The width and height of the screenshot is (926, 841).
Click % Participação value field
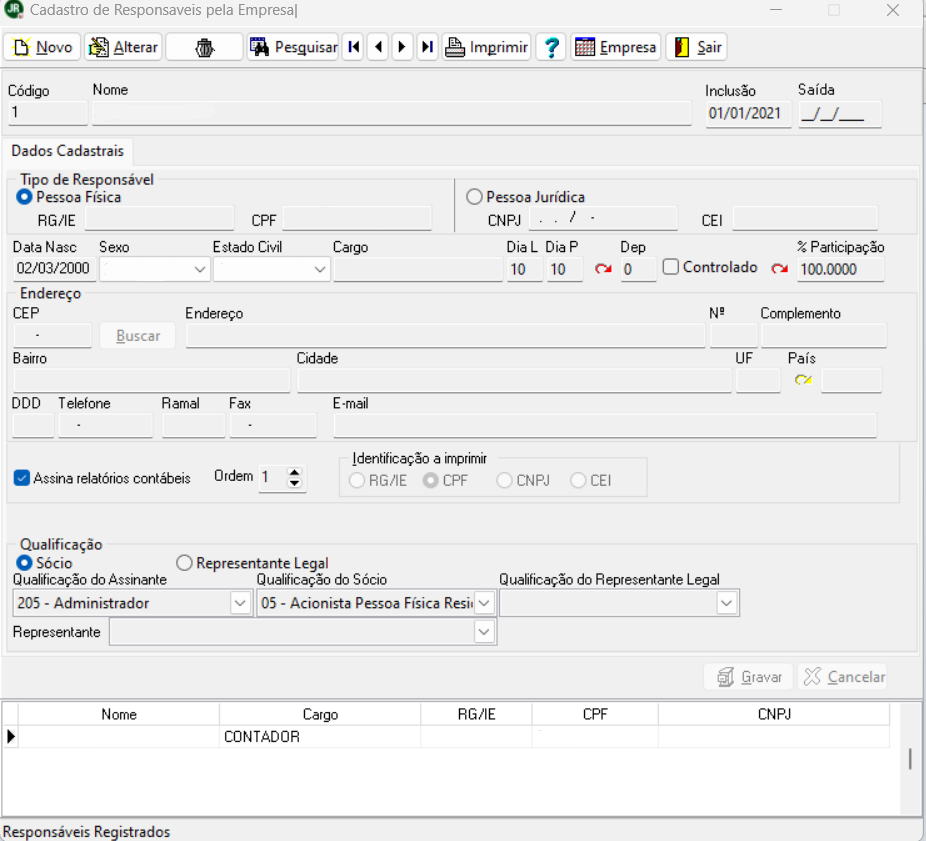[x=840, y=269]
